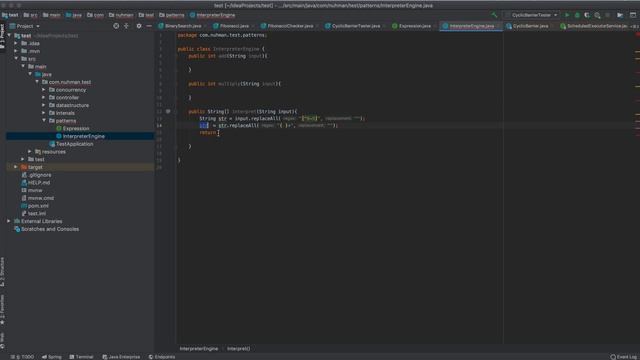The width and height of the screenshot is (640, 360).
Task: Switch to CyclicBarrier.java tab
Action: pyautogui.click(x=530, y=26)
